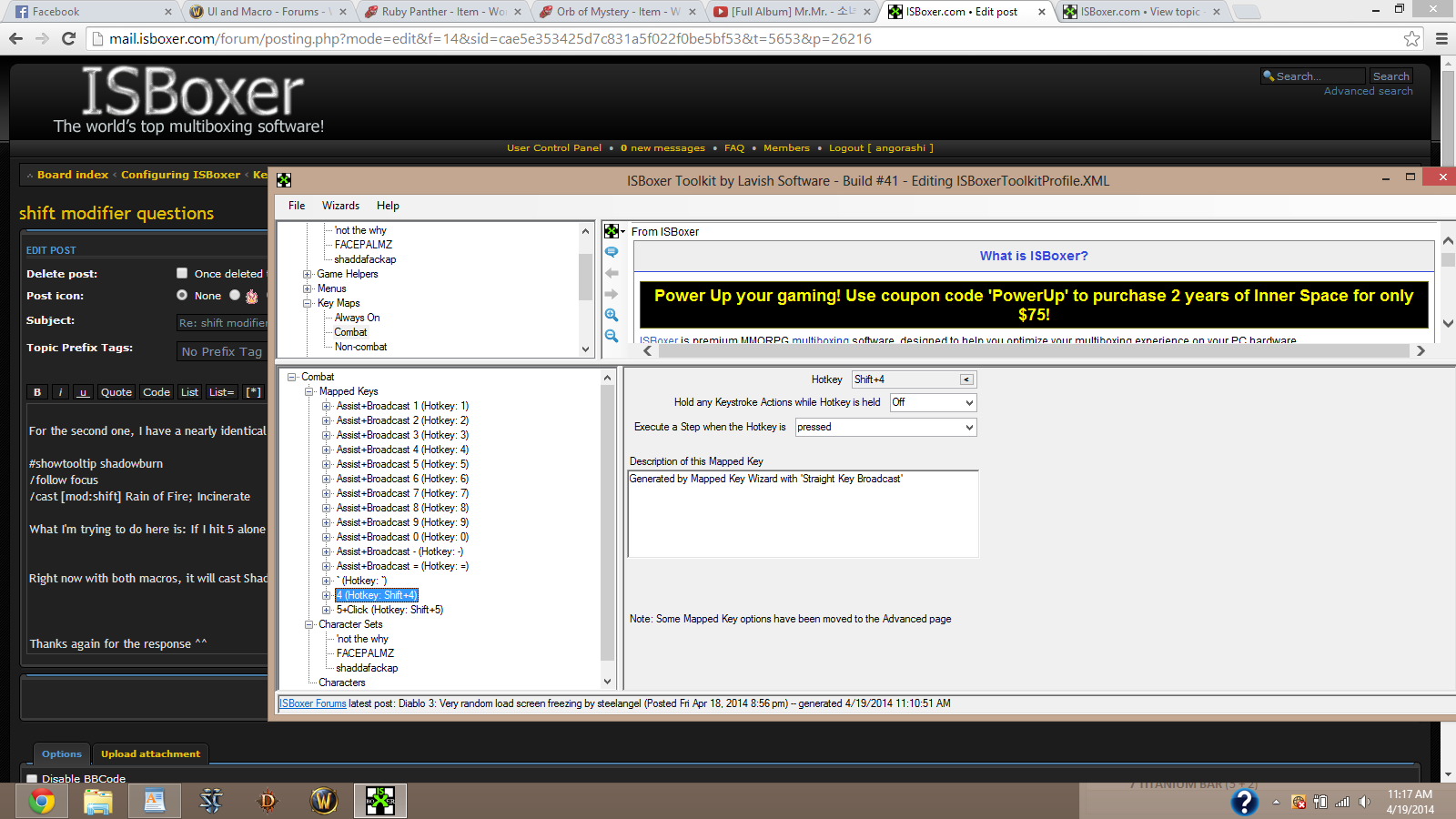Select the None post icon radio button
The image size is (1456, 819).
182,295
